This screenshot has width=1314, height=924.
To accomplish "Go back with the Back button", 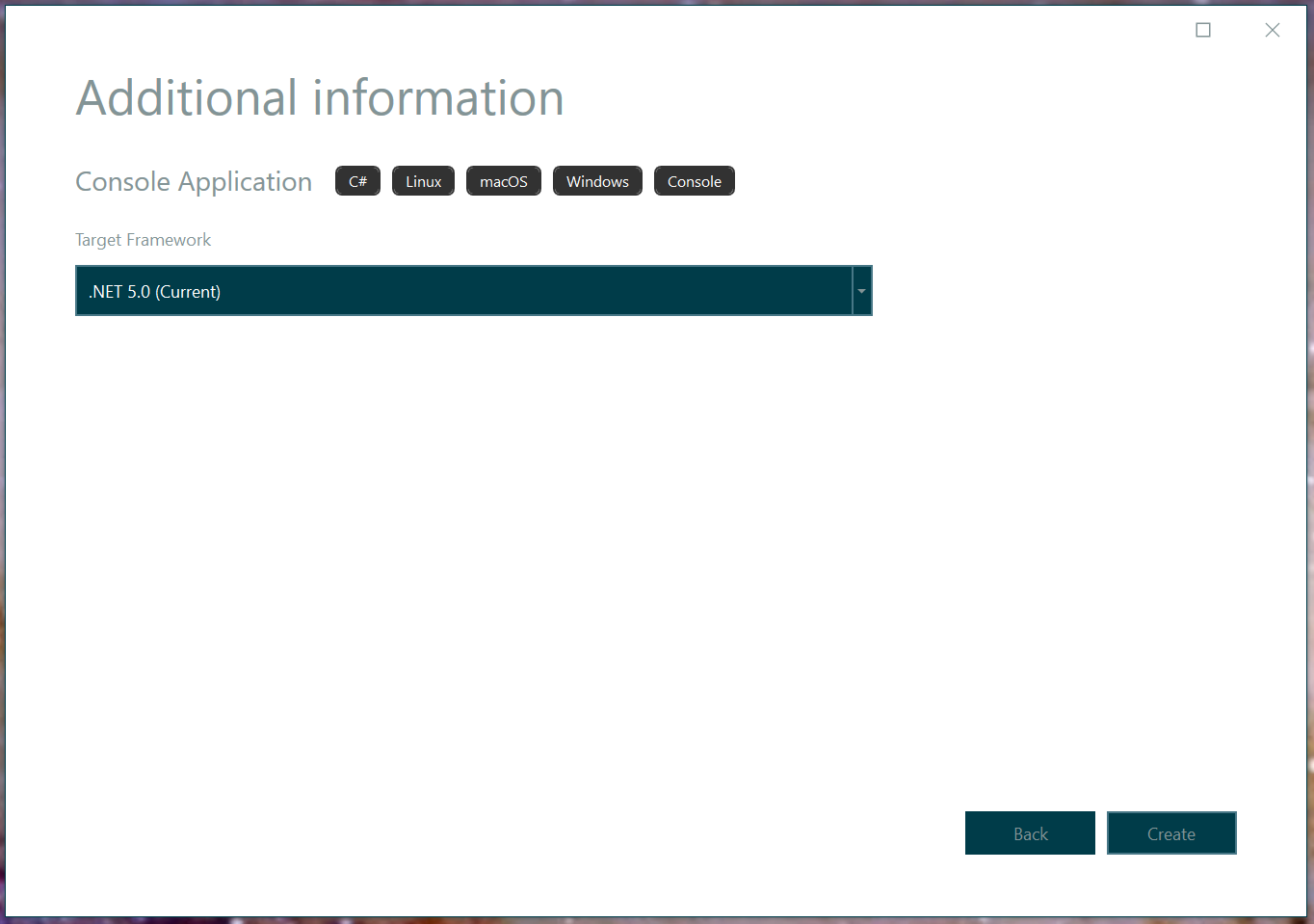I will (1030, 833).
